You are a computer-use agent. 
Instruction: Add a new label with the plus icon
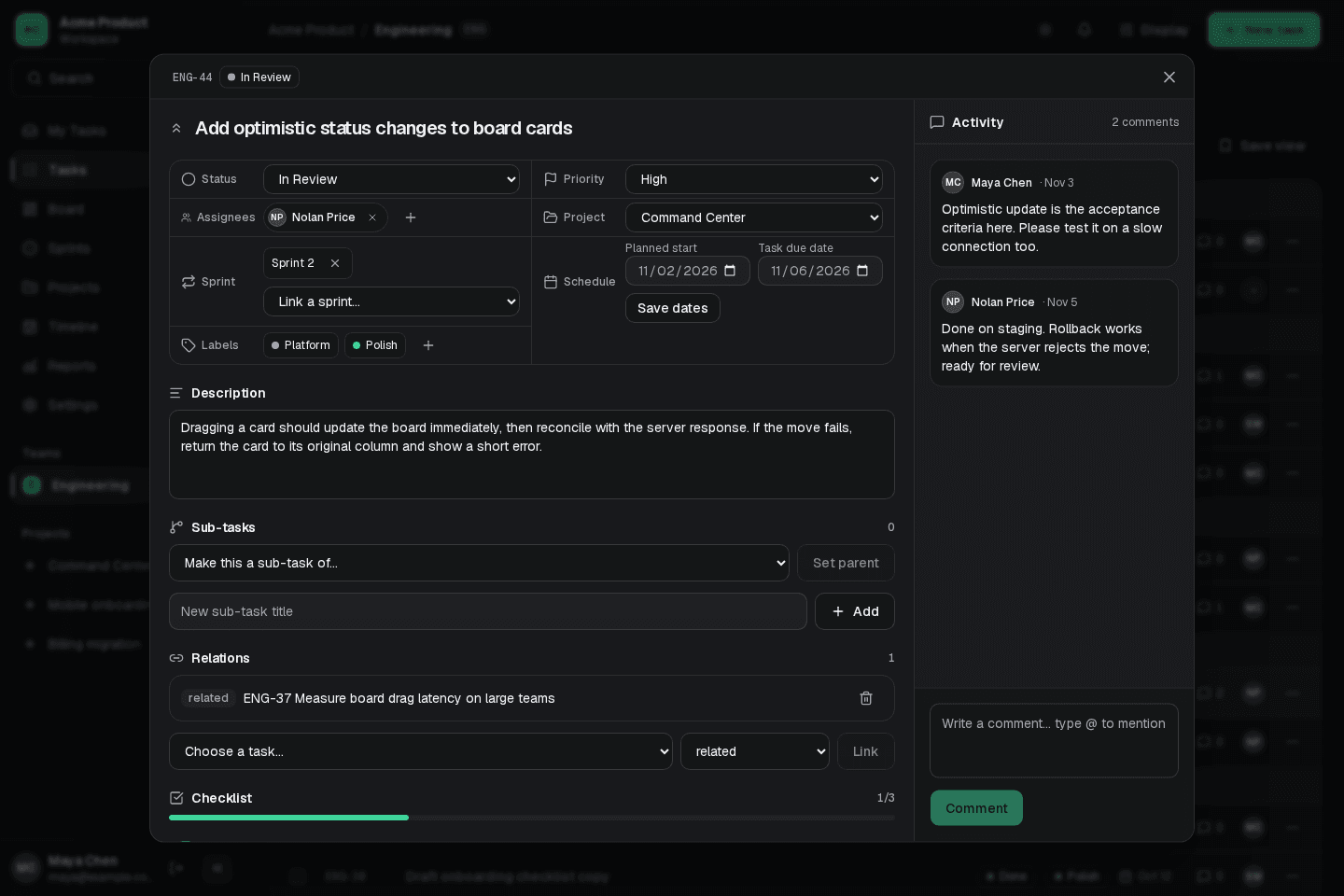428,345
